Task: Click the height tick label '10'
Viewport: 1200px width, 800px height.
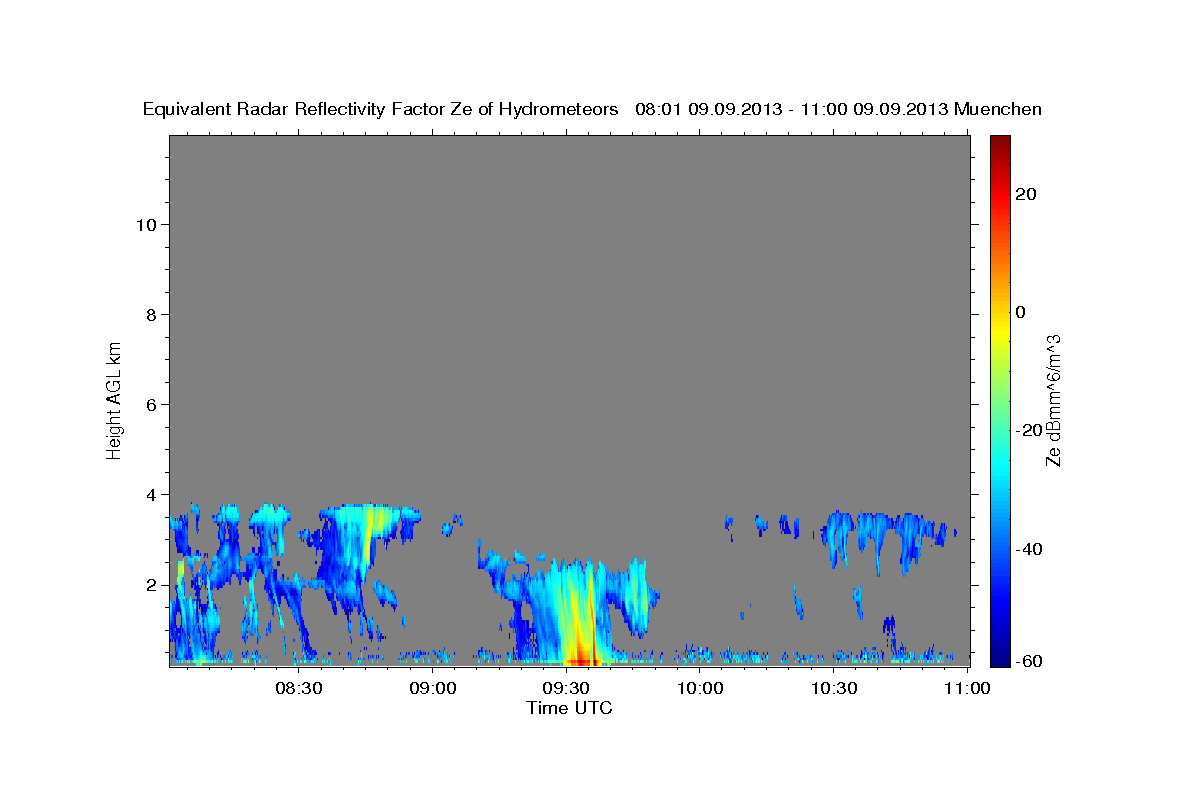Action: (x=145, y=225)
